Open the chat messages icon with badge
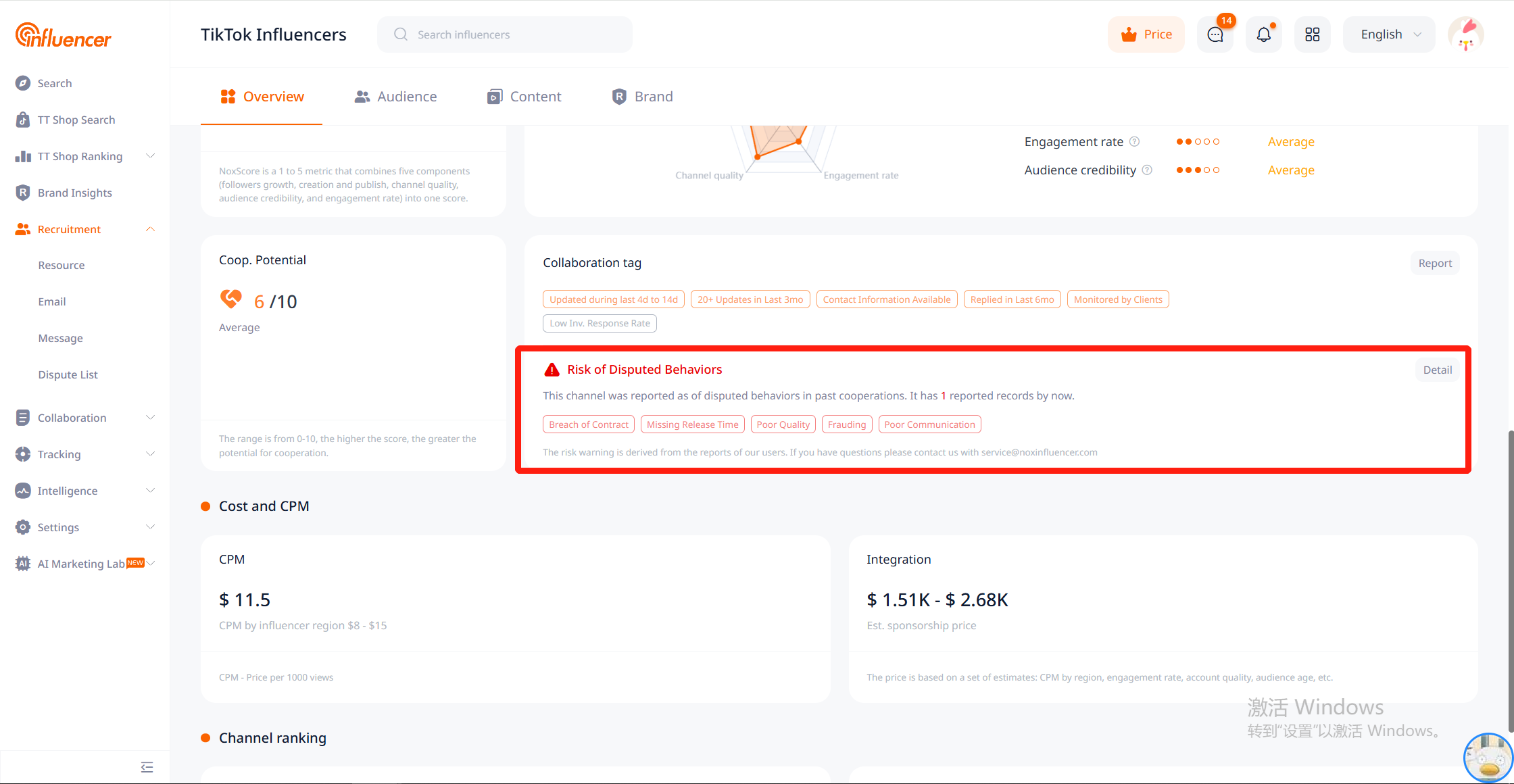 pyautogui.click(x=1215, y=34)
